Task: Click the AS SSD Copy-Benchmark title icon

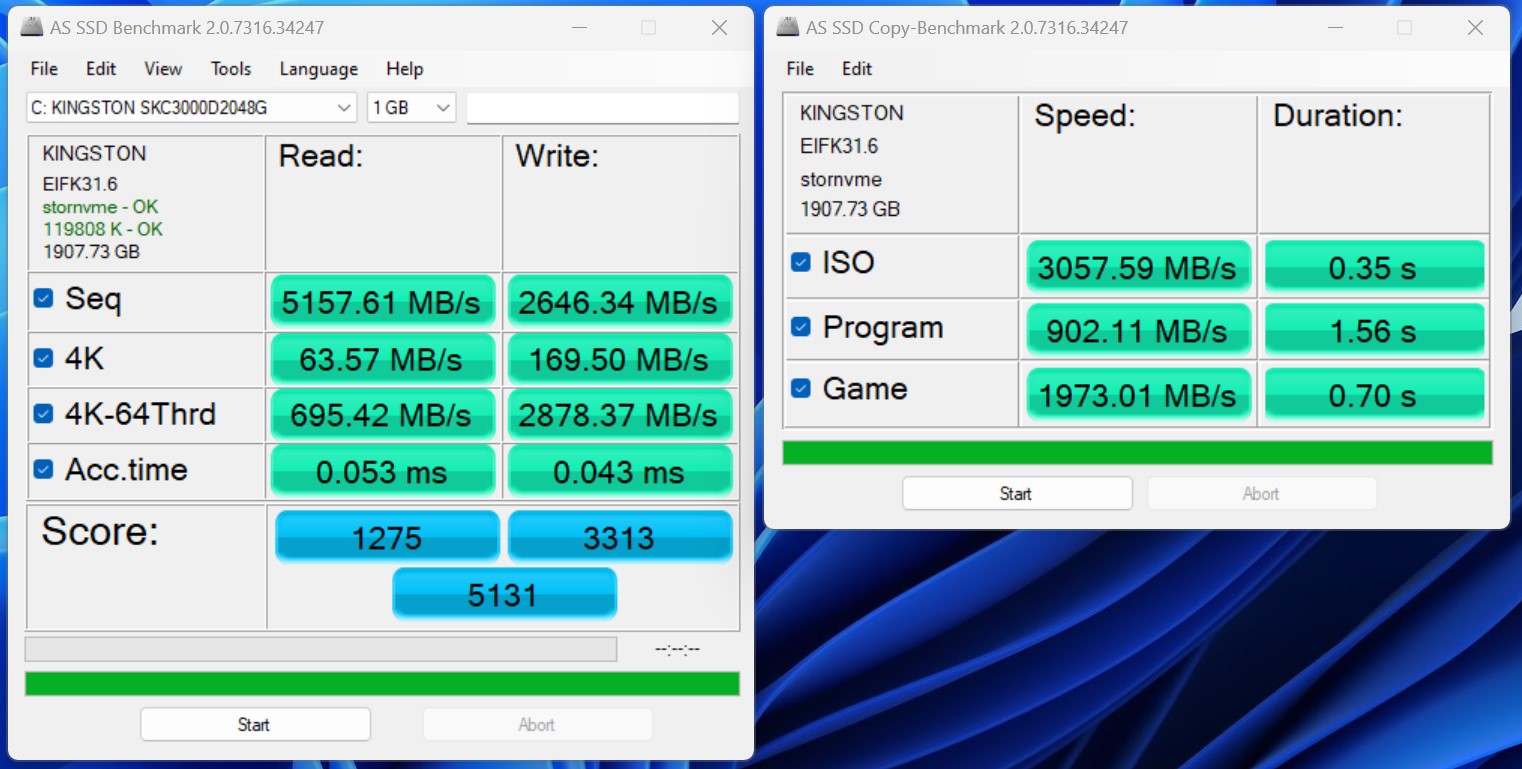Action: point(788,28)
